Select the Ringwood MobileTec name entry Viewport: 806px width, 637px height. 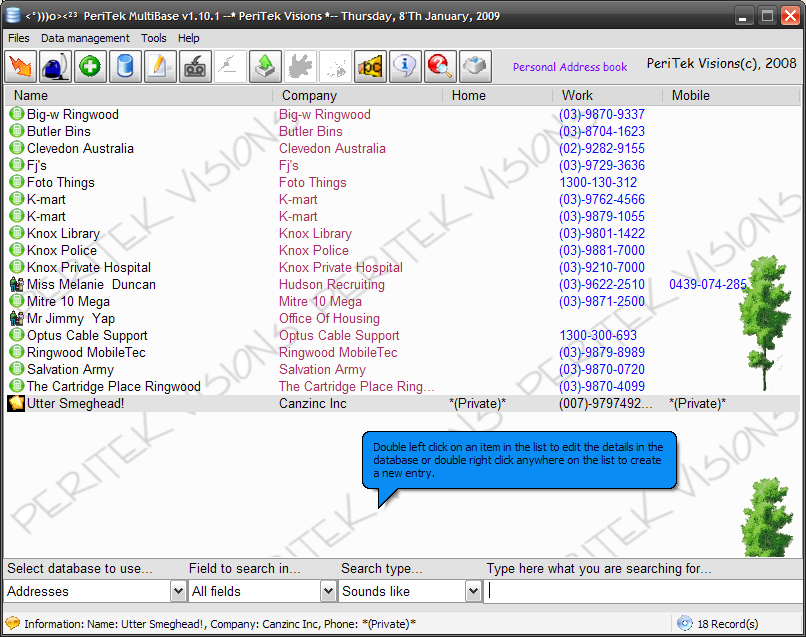pyautogui.click(x=86, y=352)
